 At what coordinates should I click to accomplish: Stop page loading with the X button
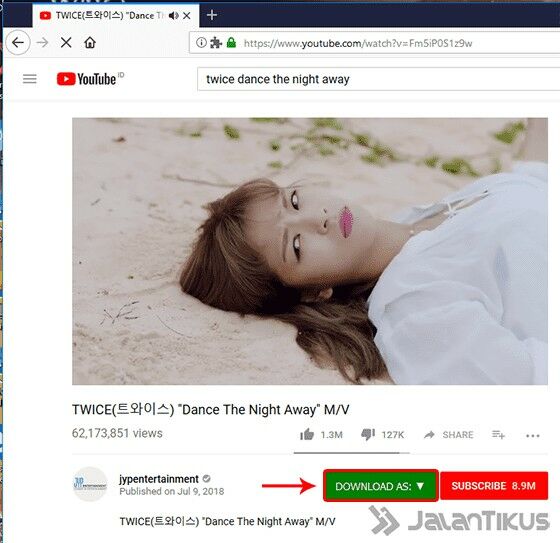click(x=66, y=43)
